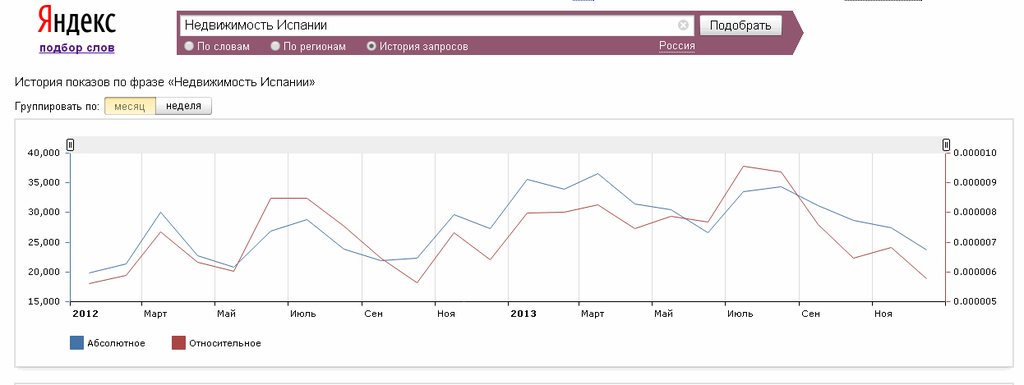The image size is (1024, 385).
Task: Select the История запросов radio button
Action: [x=372, y=46]
